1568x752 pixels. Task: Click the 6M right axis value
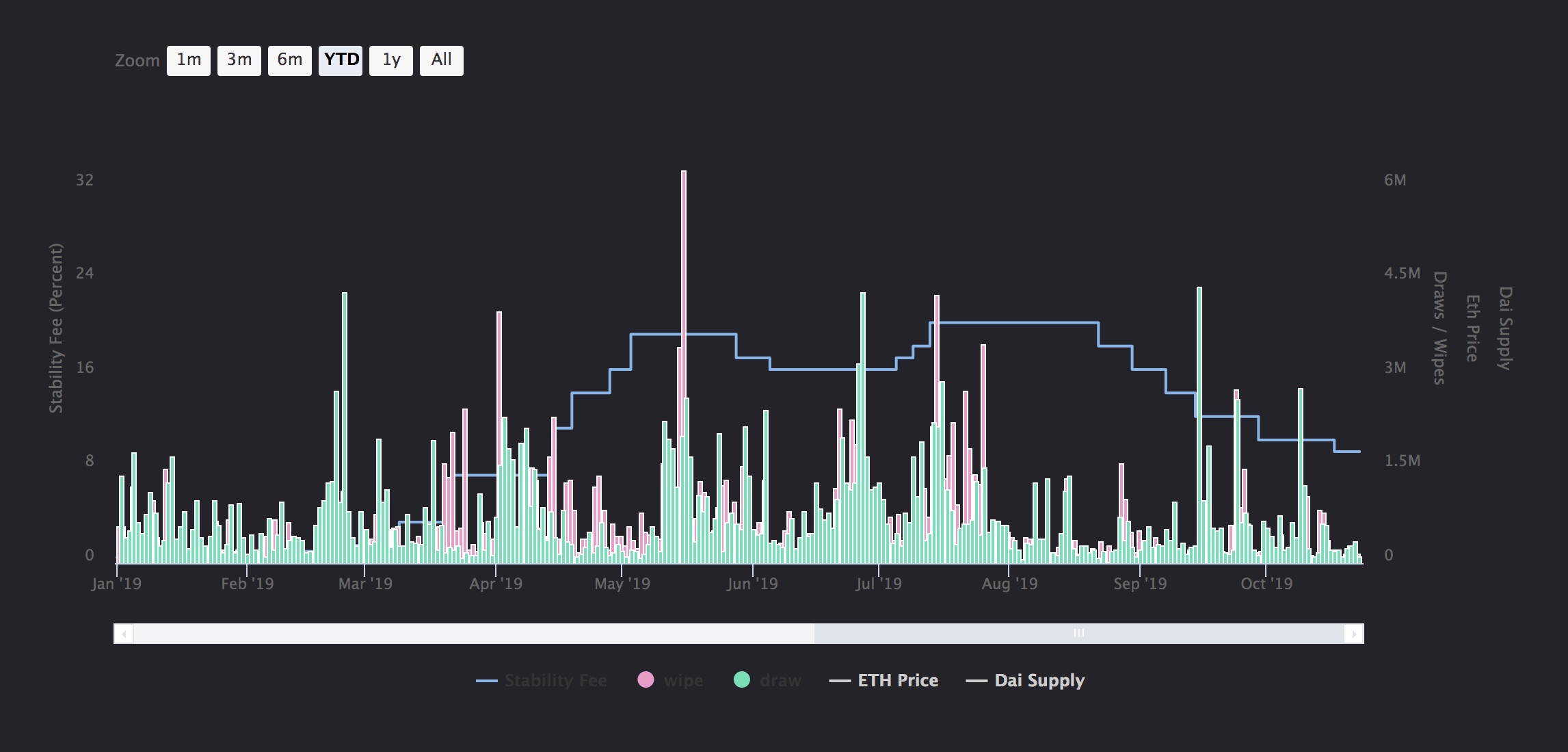pyautogui.click(x=1395, y=180)
